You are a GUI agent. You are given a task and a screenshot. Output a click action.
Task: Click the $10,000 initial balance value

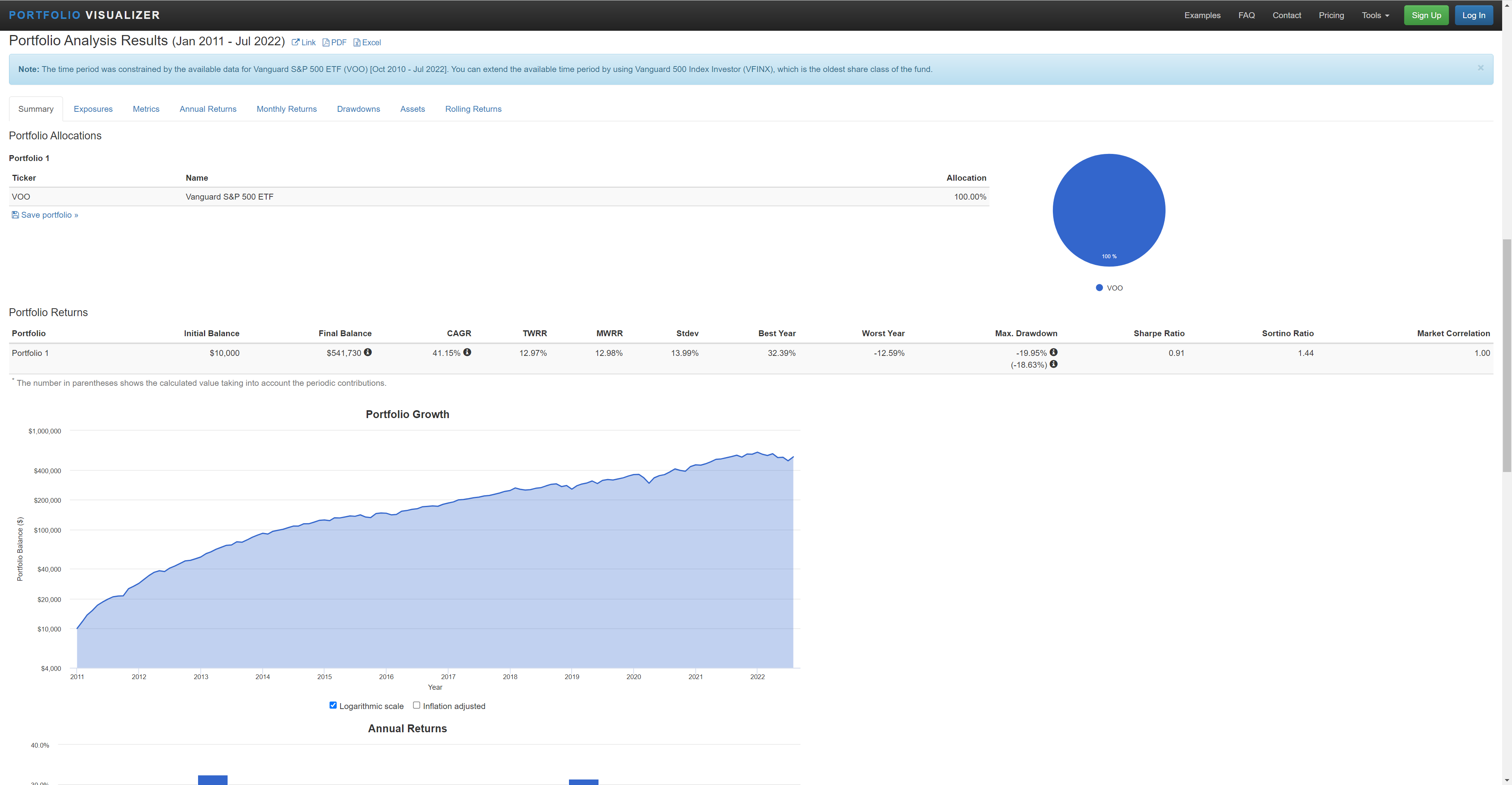click(x=224, y=353)
